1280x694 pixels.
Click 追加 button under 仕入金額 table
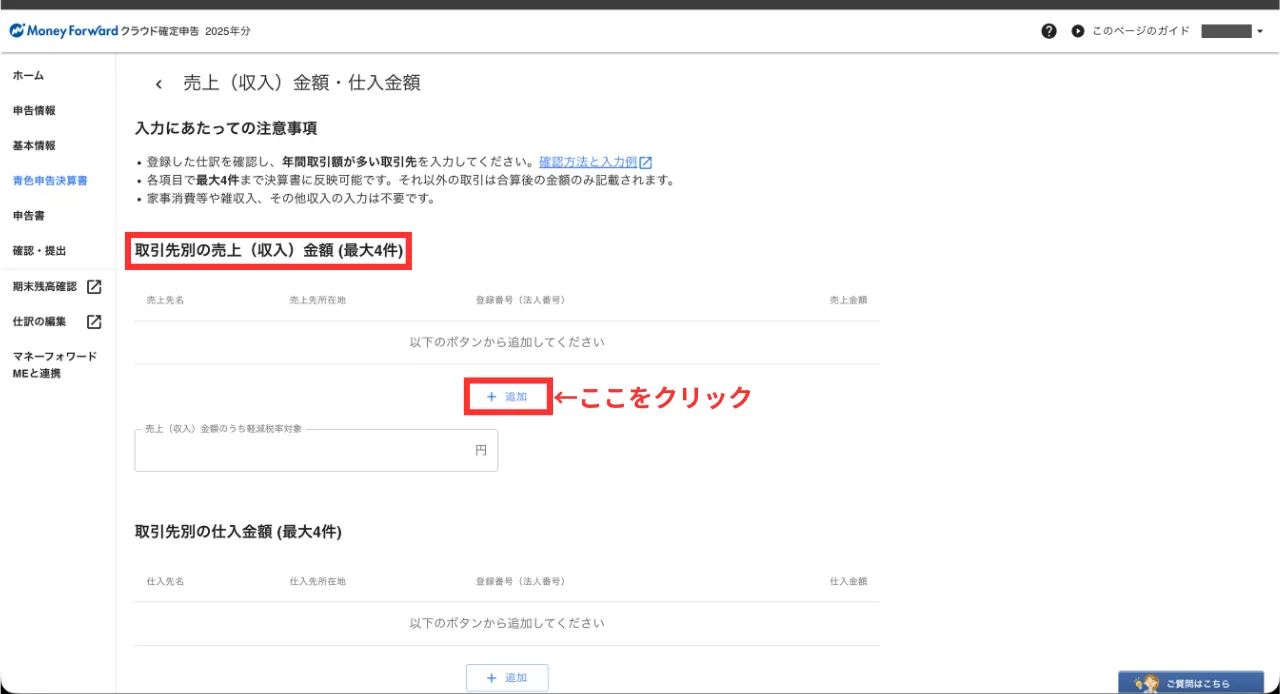click(507, 678)
